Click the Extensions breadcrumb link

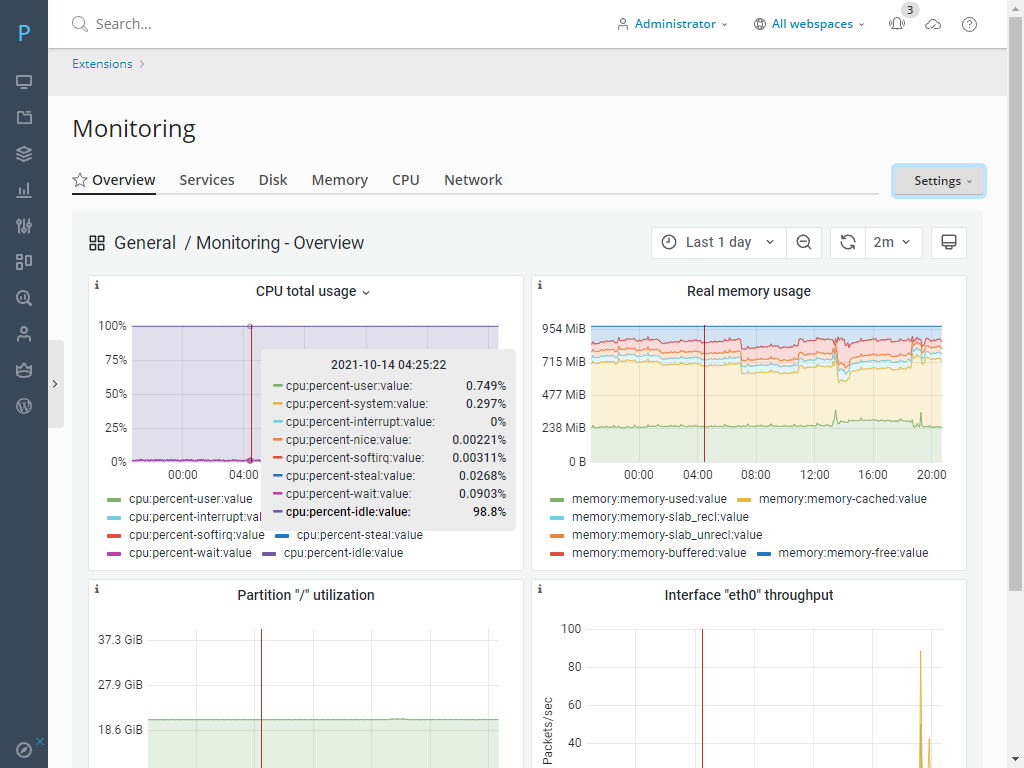[101, 63]
